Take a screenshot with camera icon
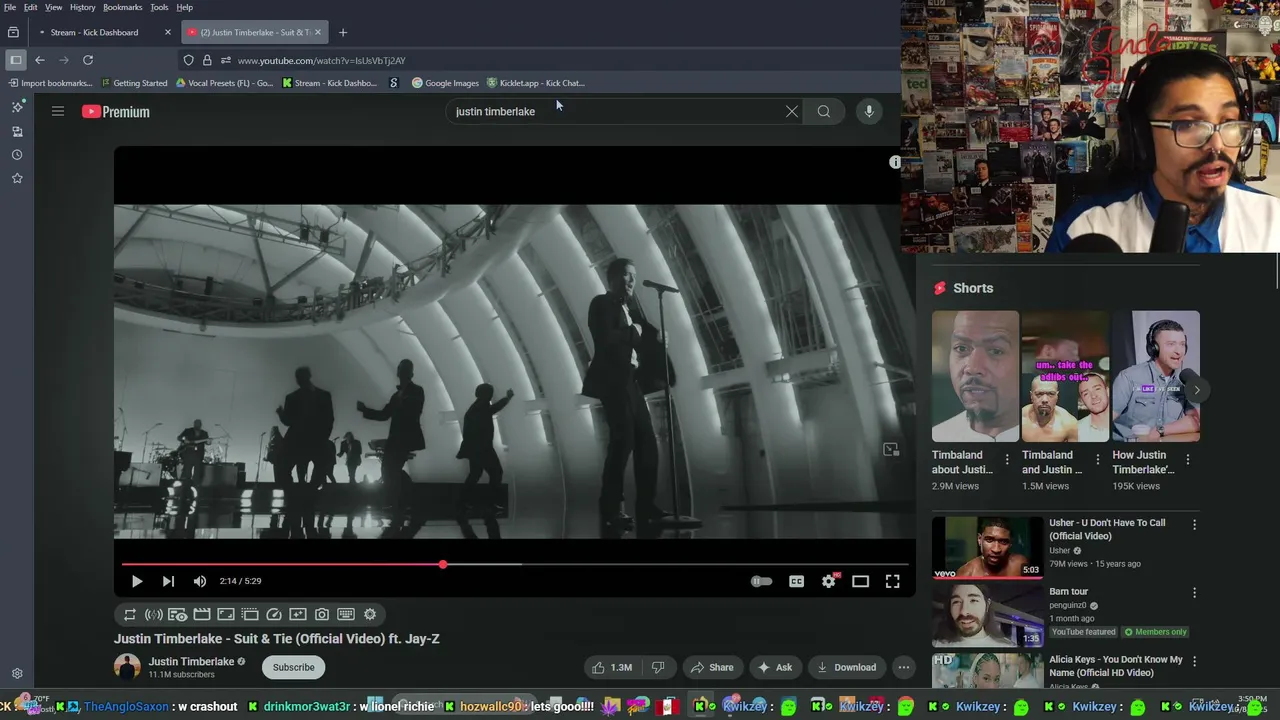The width and height of the screenshot is (1280, 720). point(322,615)
